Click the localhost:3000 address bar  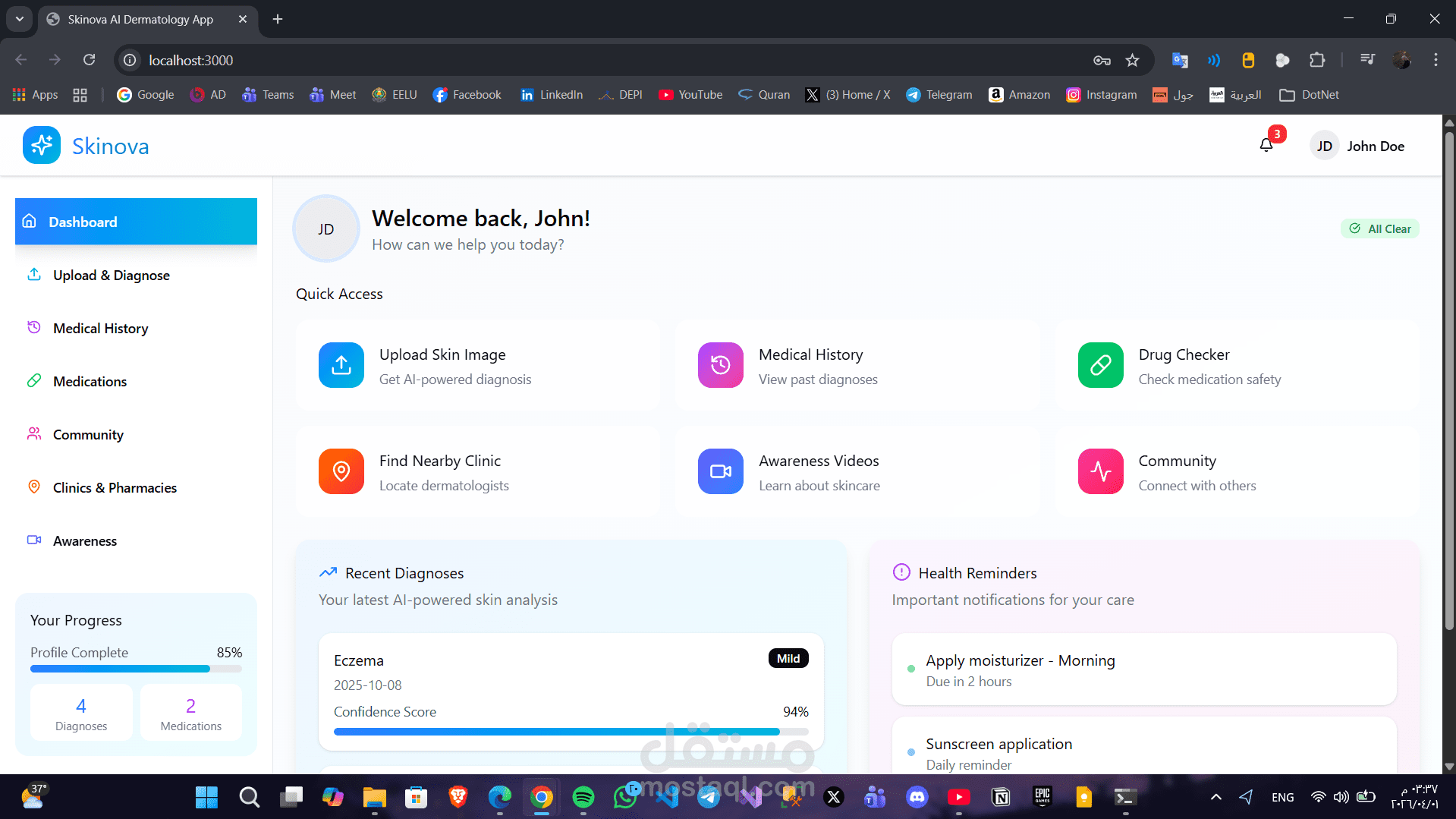pyautogui.click(x=607, y=60)
